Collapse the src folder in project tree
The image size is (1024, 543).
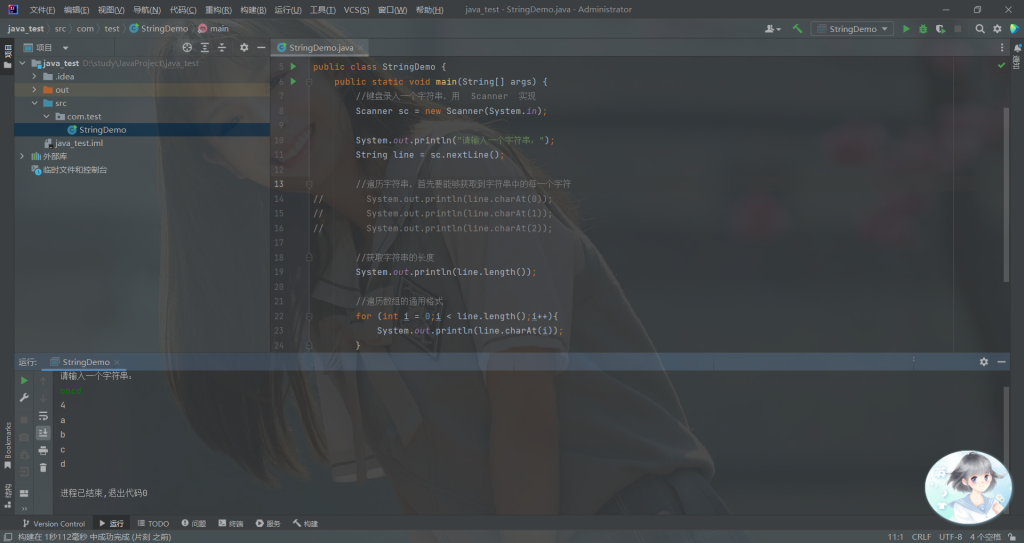tap(35, 103)
